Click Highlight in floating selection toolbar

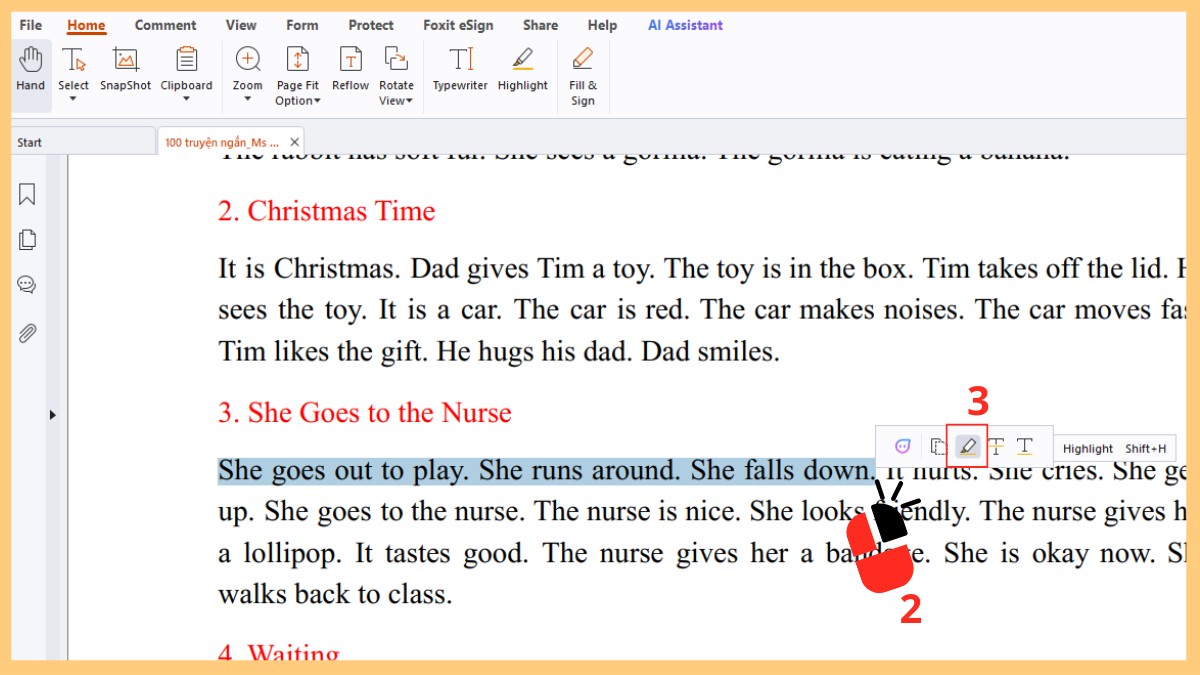coord(966,447)
